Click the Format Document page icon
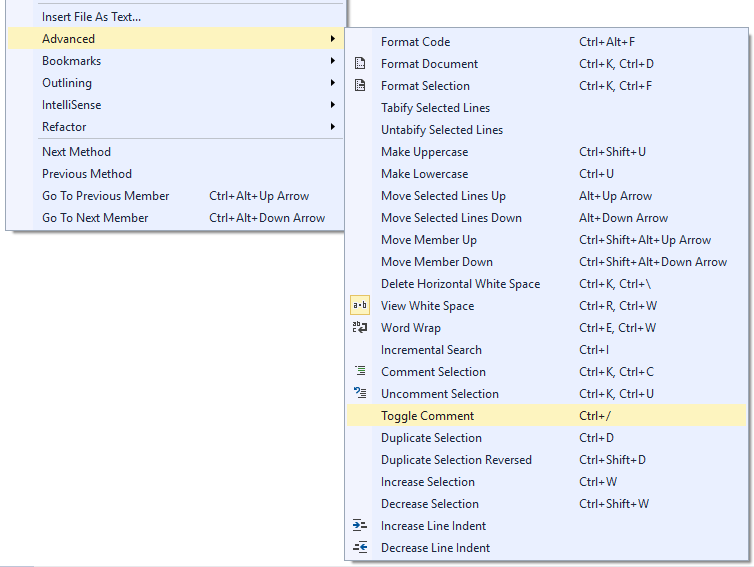The image size is (754, 567). click(360, 63)
